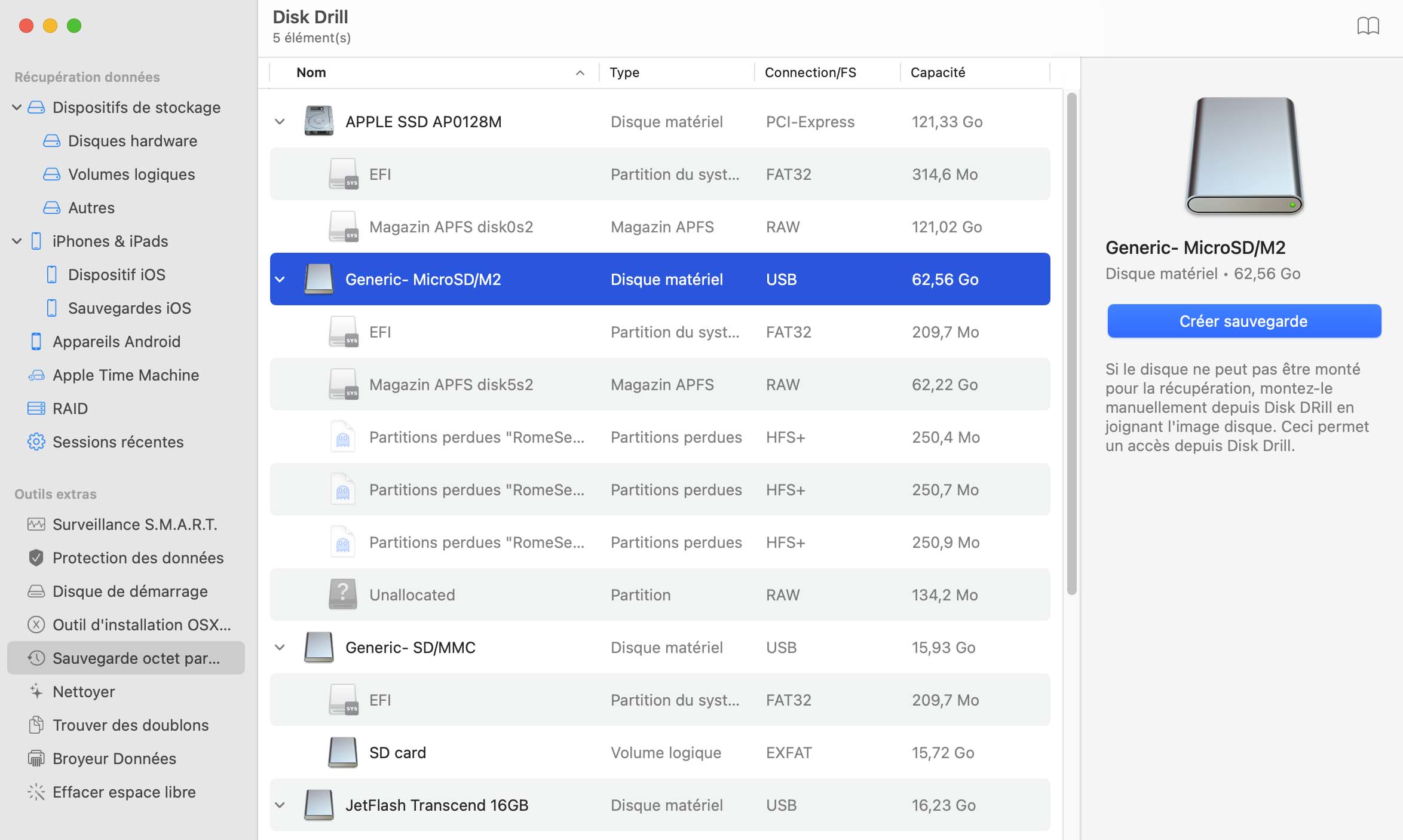Collapse the Generic- MicroSD/M2 disk
The image size is (1403, 840).
point(281,278)
